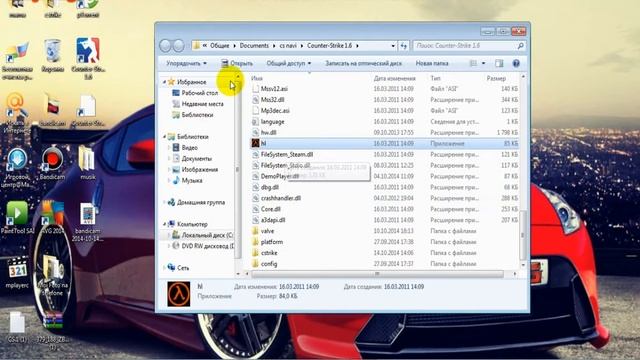Open the Упорядочить dropdown menu

pyautogui.click(x=186, y=63)
